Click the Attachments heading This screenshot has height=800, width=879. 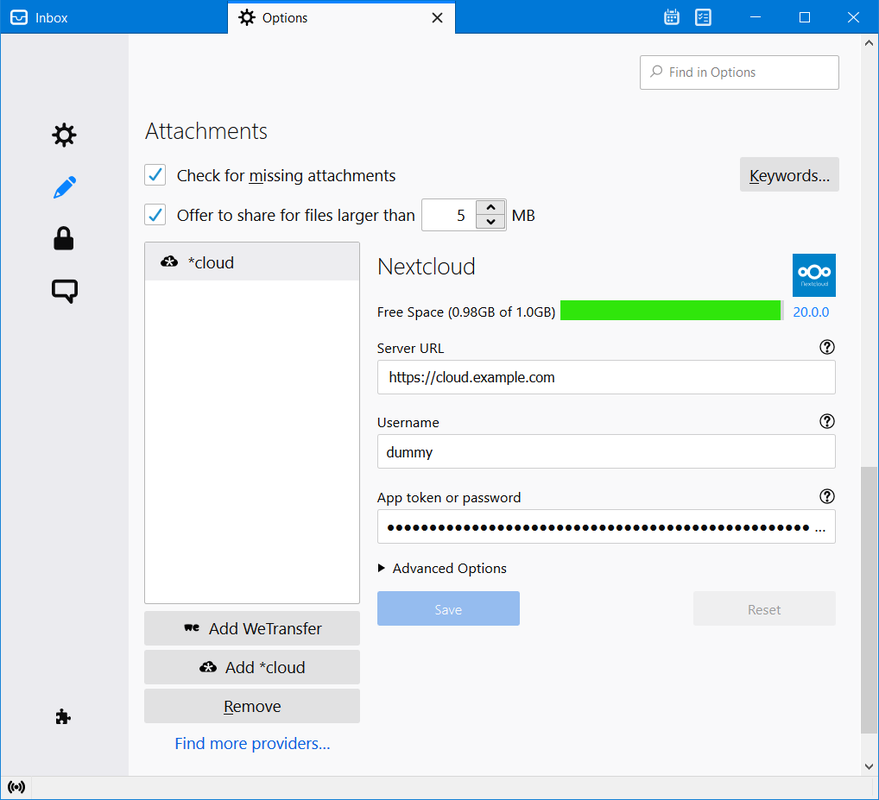click(x=206, y=131)
